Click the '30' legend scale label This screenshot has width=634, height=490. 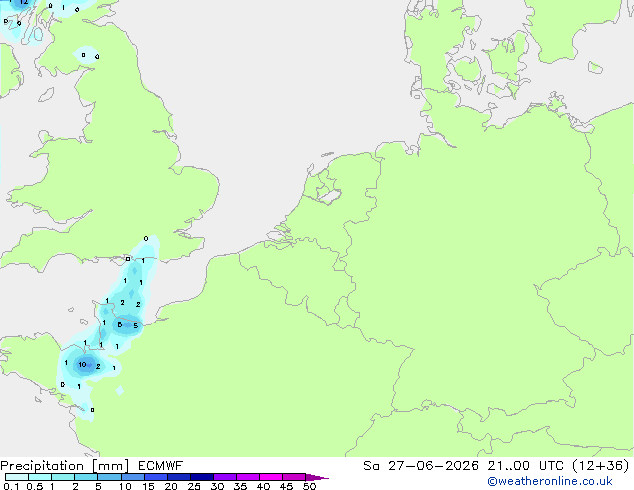click(x=217, y=486)
